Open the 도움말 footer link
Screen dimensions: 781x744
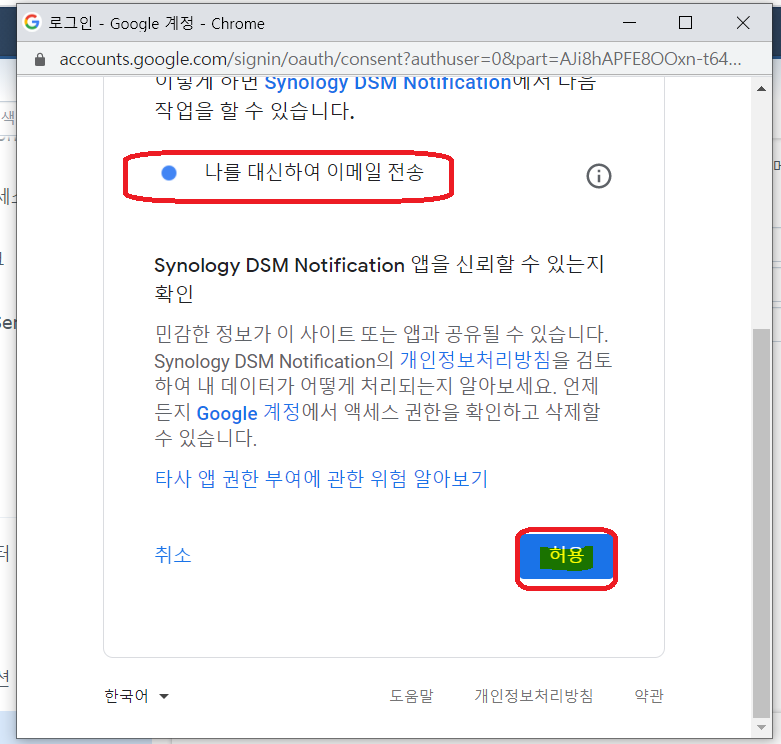click(411, 696)
